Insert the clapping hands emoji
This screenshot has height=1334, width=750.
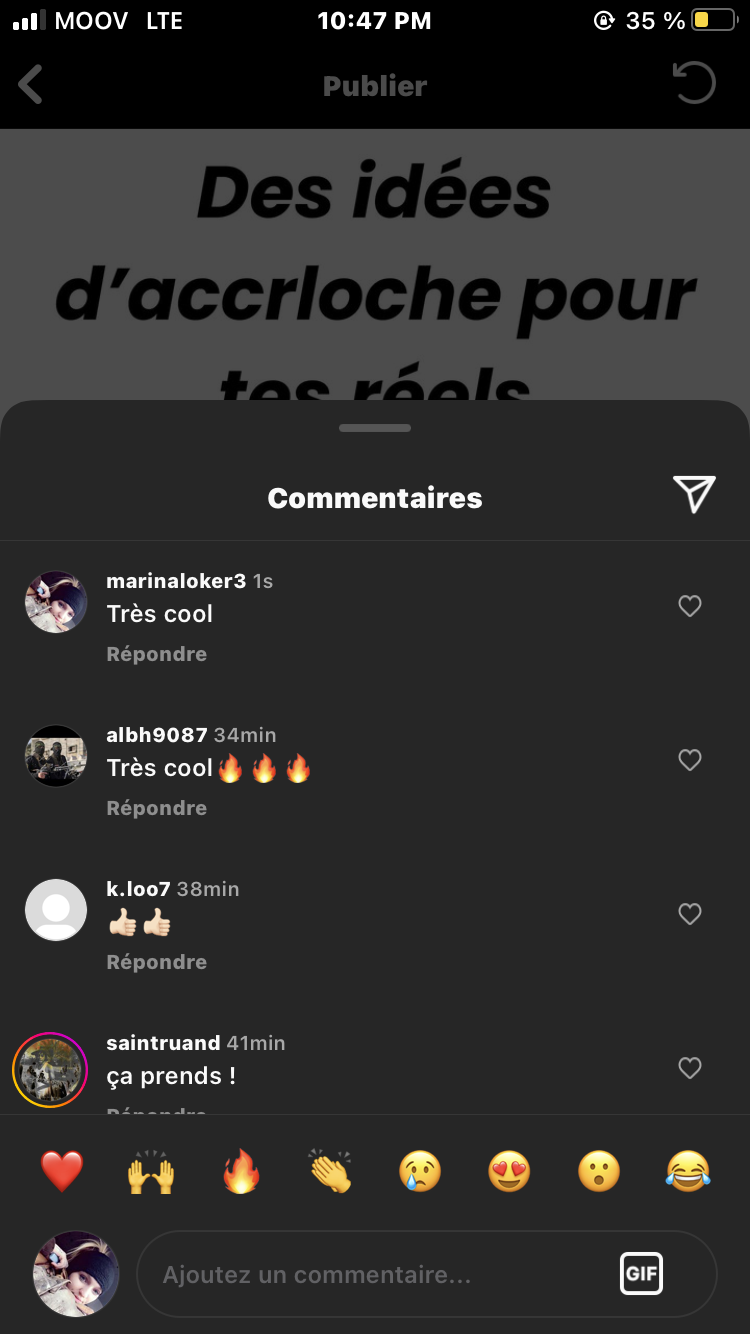(x=331, y=1171)
